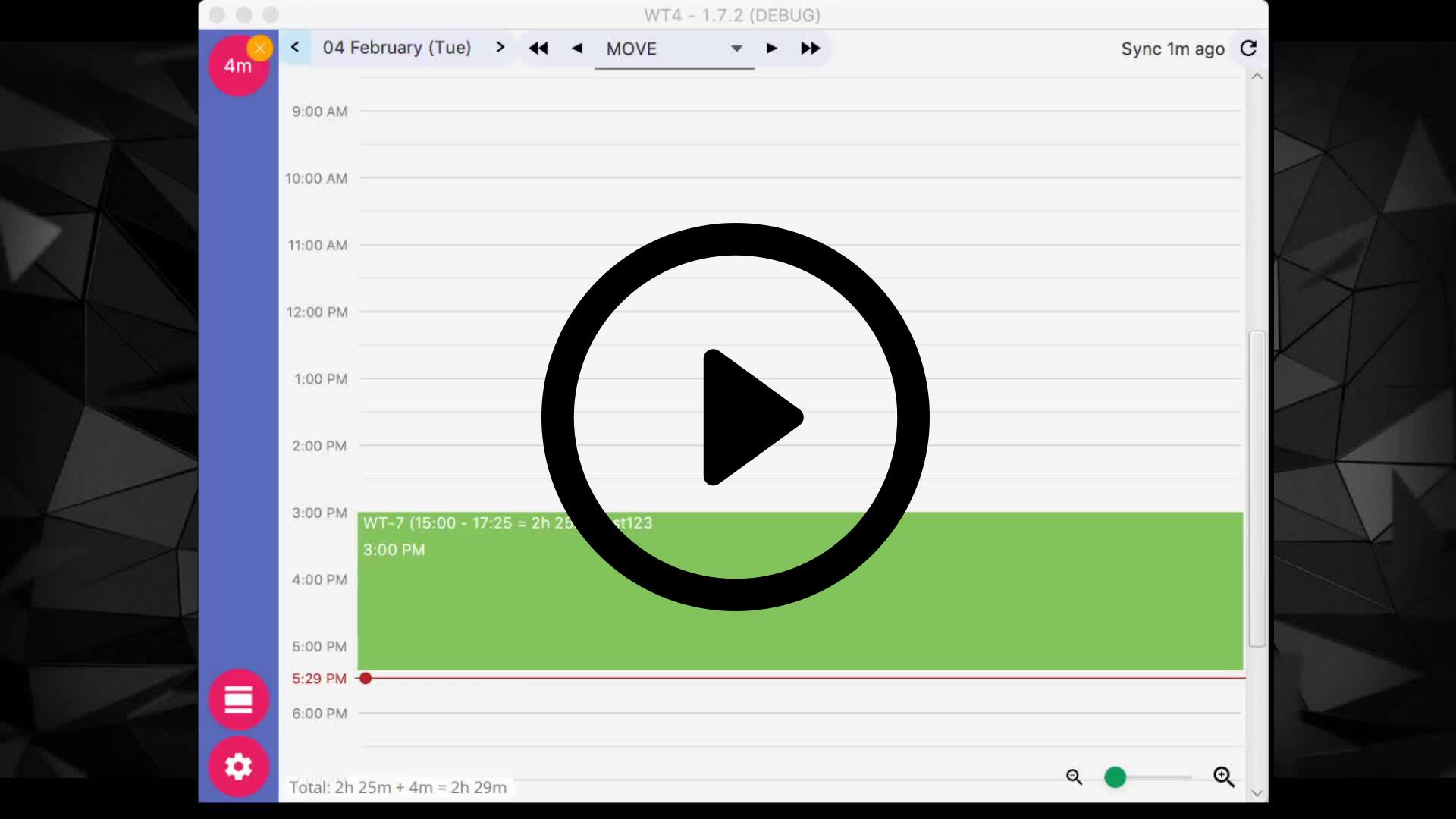Navigate to next day with forward arrow
Image resolution: width=1456 pixels, height=819 pixels.
[500, 47]
